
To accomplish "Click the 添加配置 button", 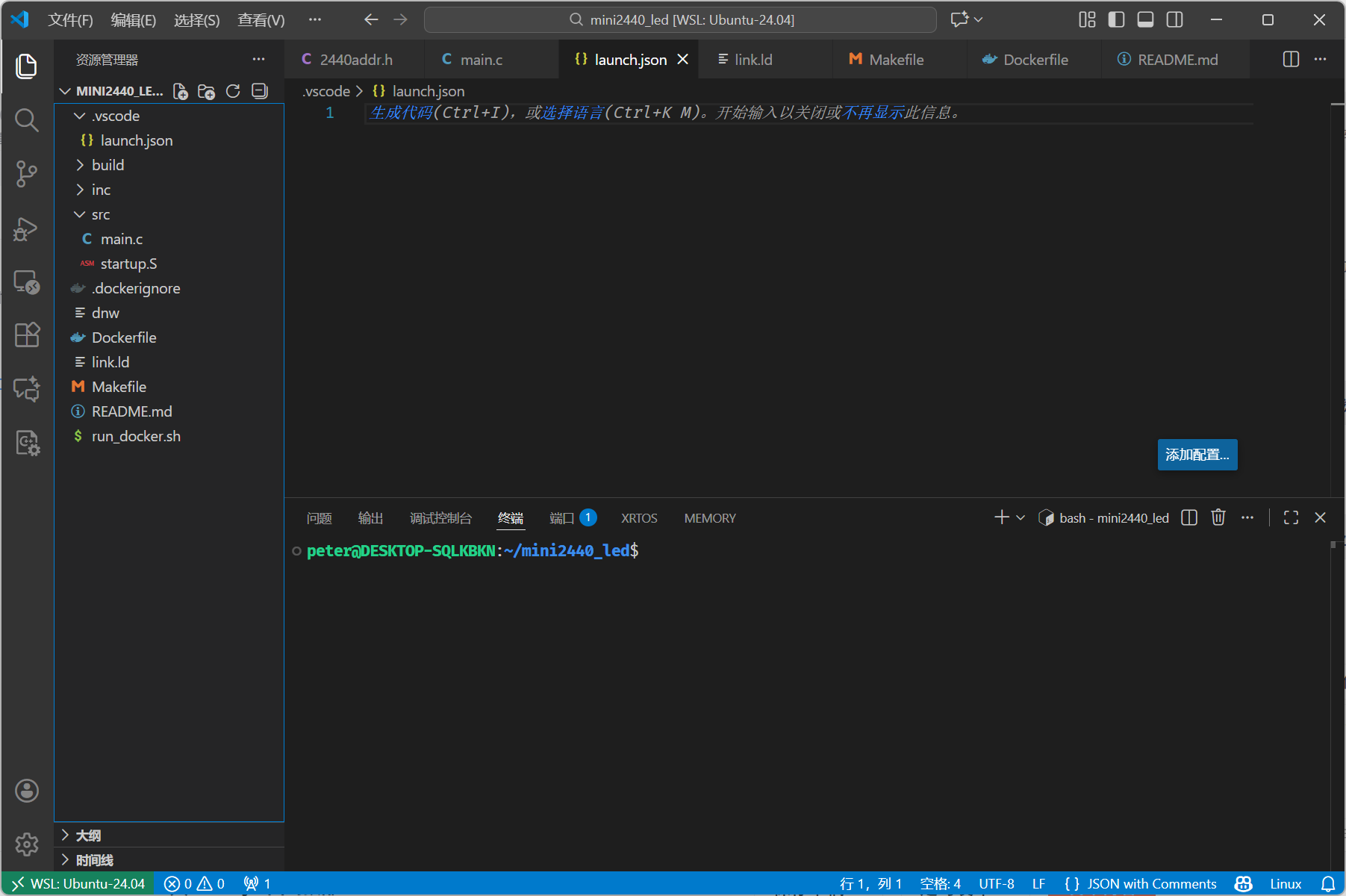I will tap(1197, 454).
